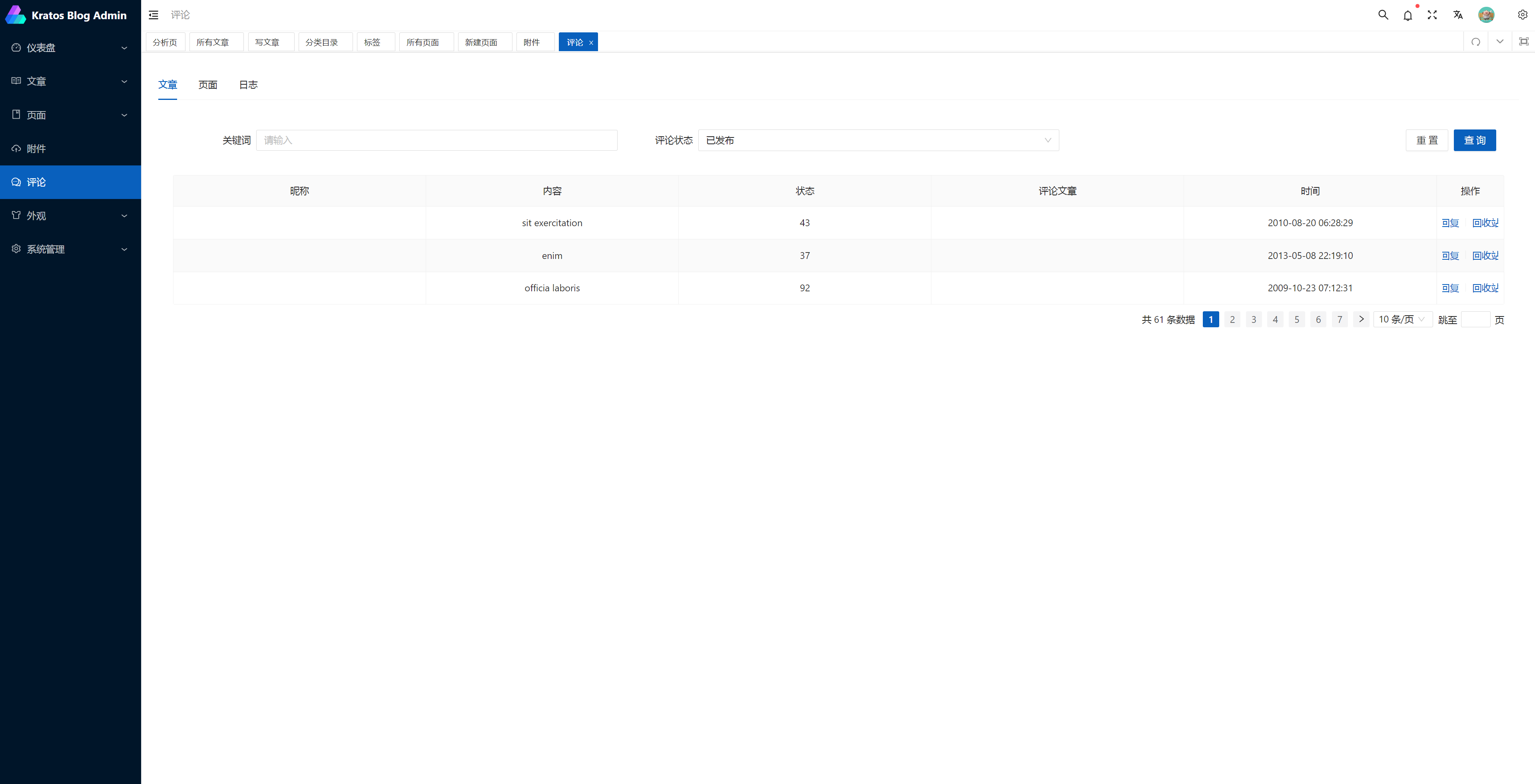This screenshot has width=1535, height=784.
Task: Collapse the sidebar with the menu-fold icon
Action: point(153,15)
